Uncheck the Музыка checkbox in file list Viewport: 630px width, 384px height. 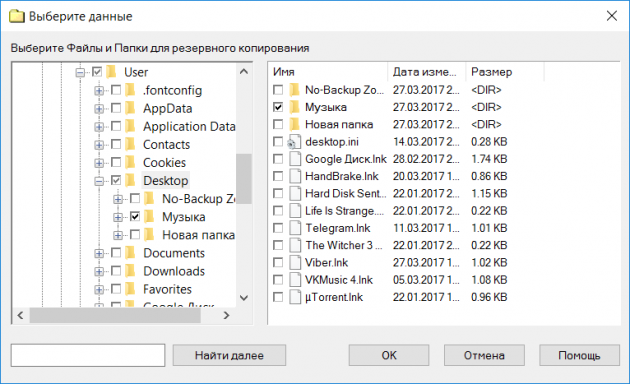tap(278, 107)
